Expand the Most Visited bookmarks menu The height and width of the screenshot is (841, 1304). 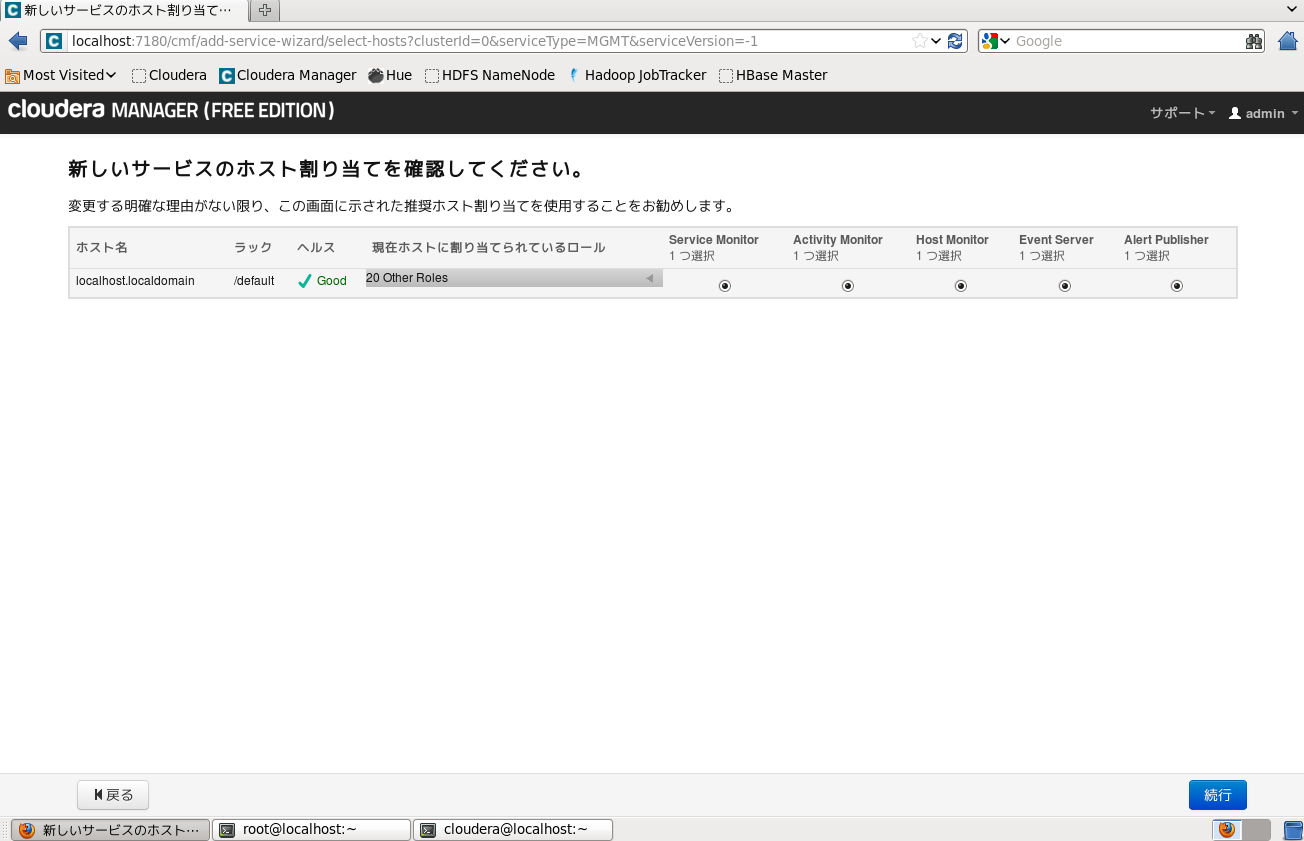61,75
